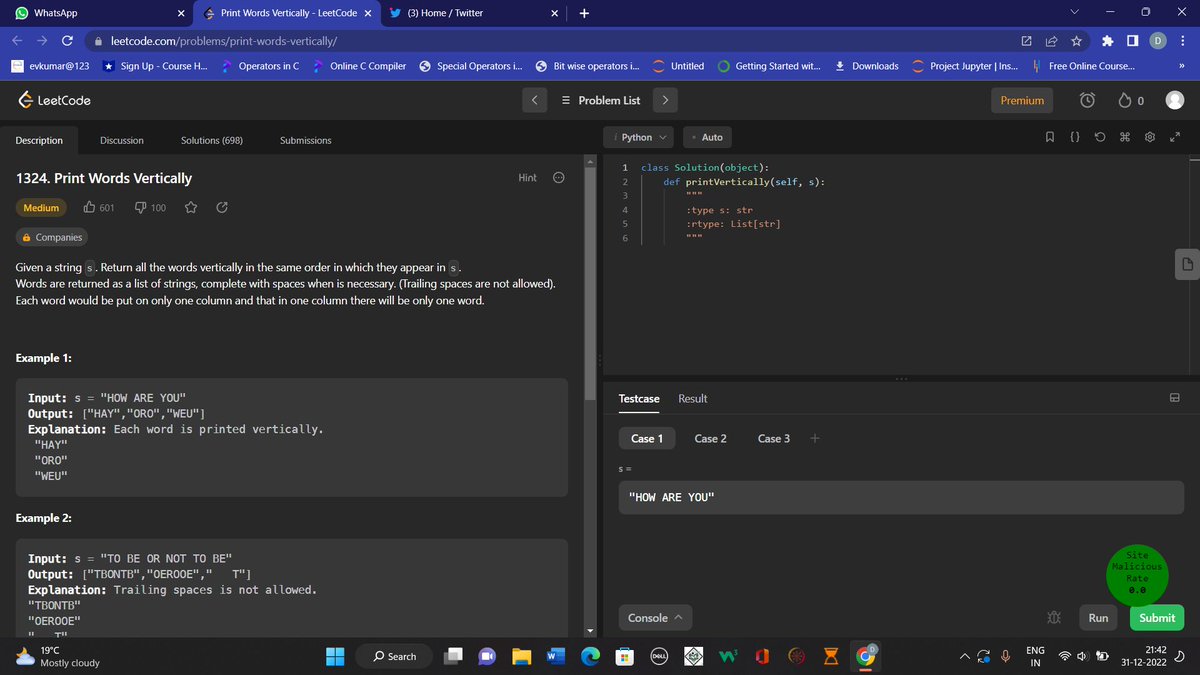This screenshot has width=1200, height=675.
Task: Open the Python language dropdown
Action: (x=636, y=137)
